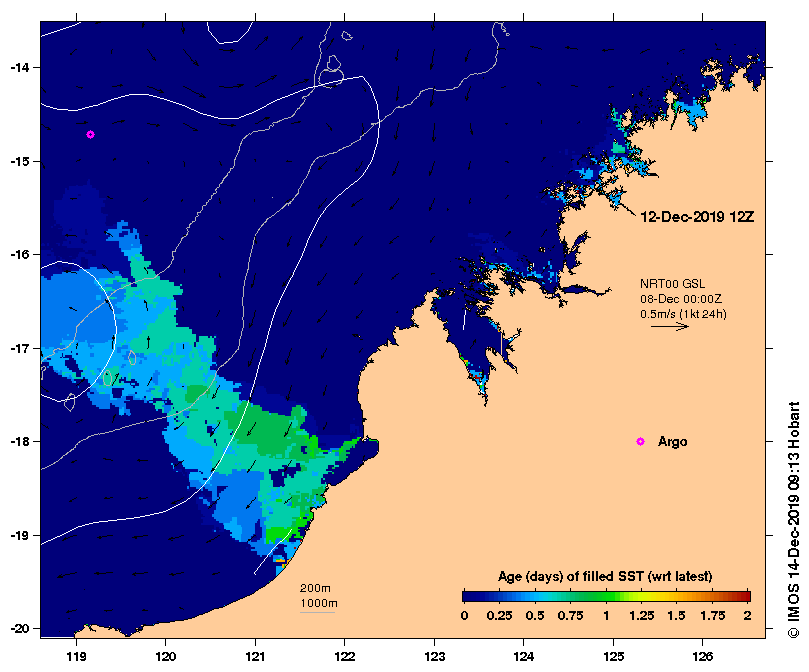Click the 0.5m/s (1kt 24h) velocity scale text

pyautogui.click(x=683, y=314)
